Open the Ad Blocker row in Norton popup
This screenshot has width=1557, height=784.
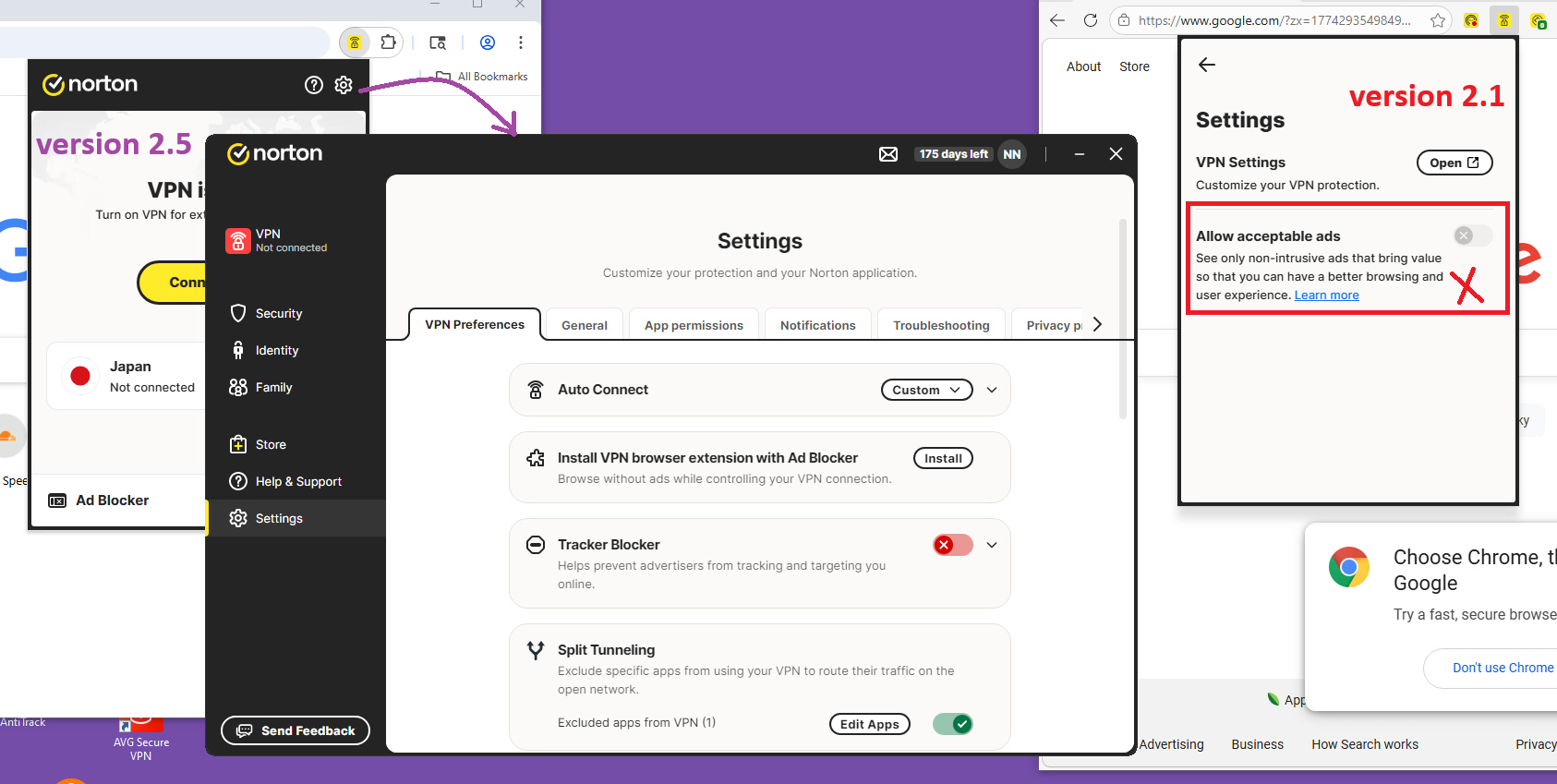118,501
